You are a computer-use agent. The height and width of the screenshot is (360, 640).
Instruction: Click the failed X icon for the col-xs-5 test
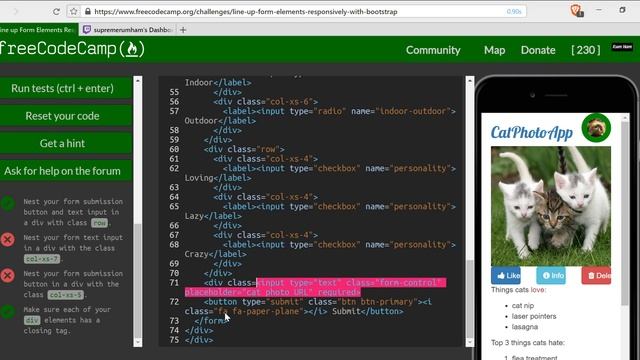coord(8,275)
